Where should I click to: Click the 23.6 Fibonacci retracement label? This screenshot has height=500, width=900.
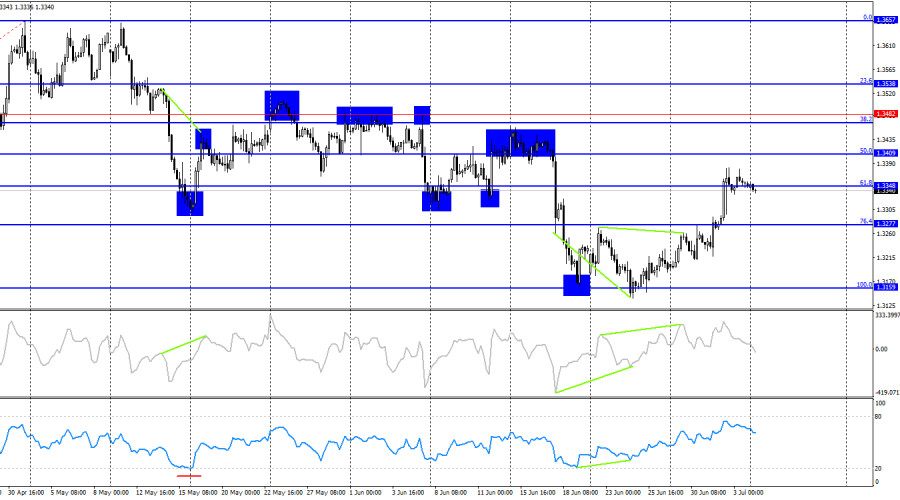pyautogui.click(x=866, y=81)
